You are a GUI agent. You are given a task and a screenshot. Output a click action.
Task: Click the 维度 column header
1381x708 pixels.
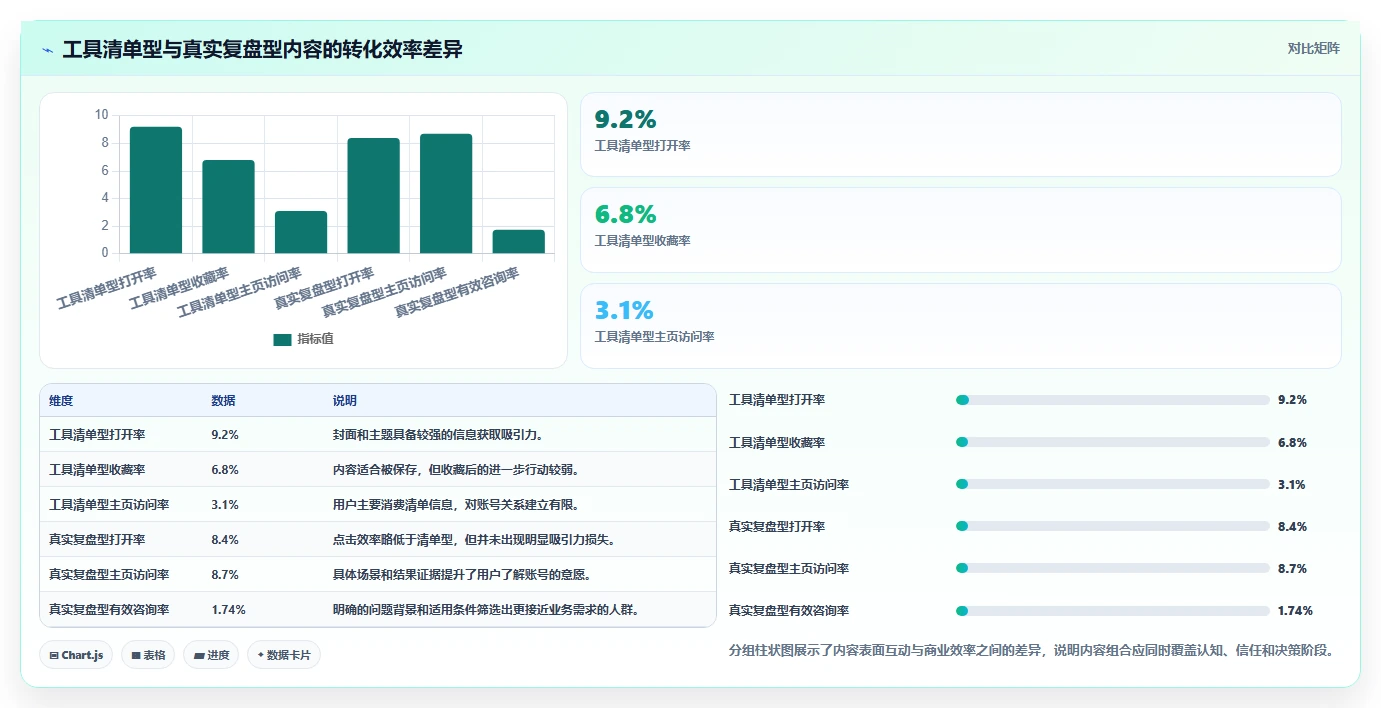[61, 401]
